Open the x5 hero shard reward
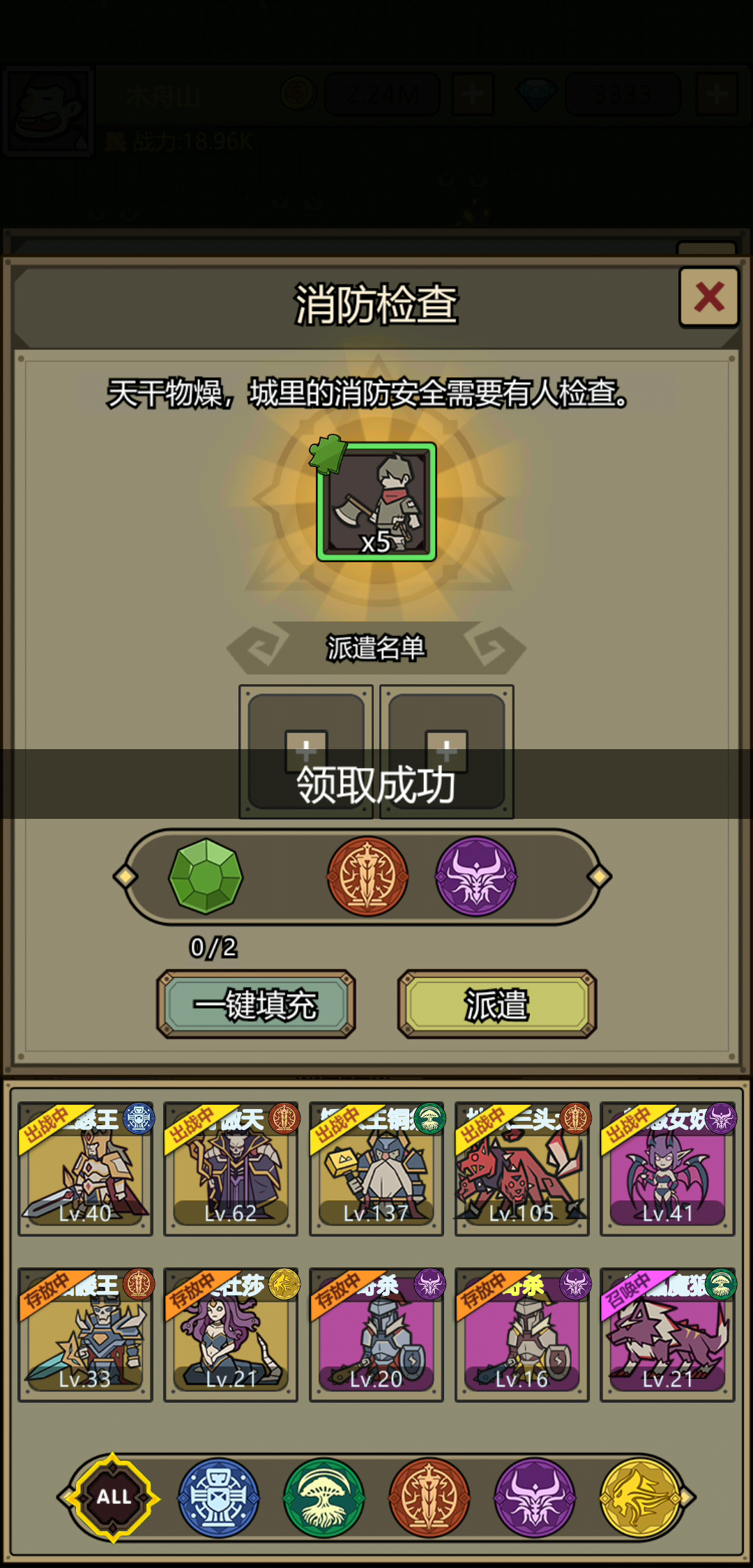Viewport: 753px width, 1568px height. [376, 502]
